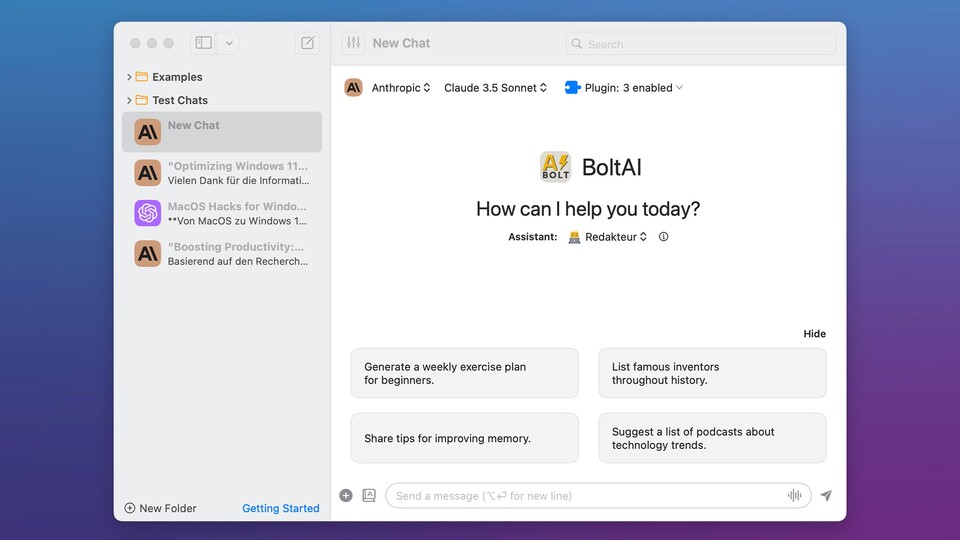Expand the Test Chats folder
Screen dimensions: 960x540
click(129, 100)
